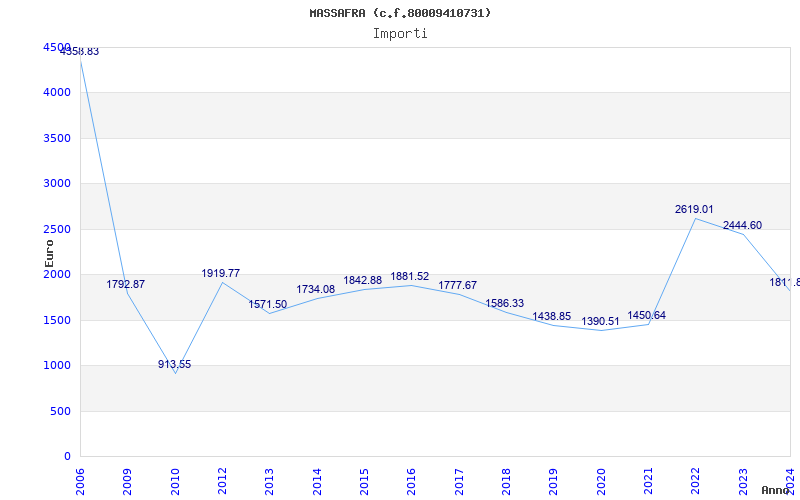
Task: Click the Anno axis label
Action: click(x=776, y=490)
